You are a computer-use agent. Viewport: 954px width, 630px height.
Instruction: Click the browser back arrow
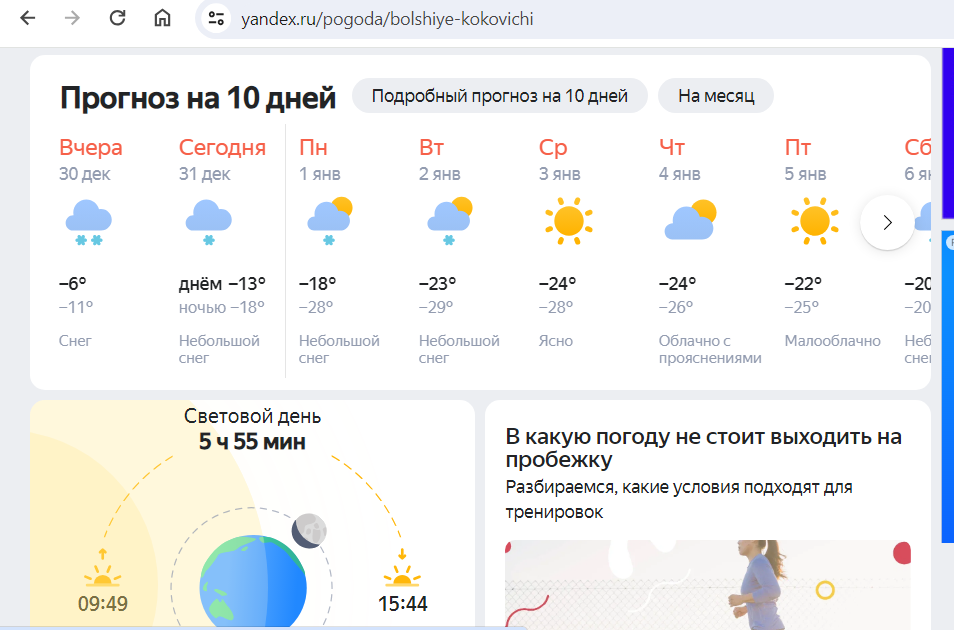click(28, 19)
